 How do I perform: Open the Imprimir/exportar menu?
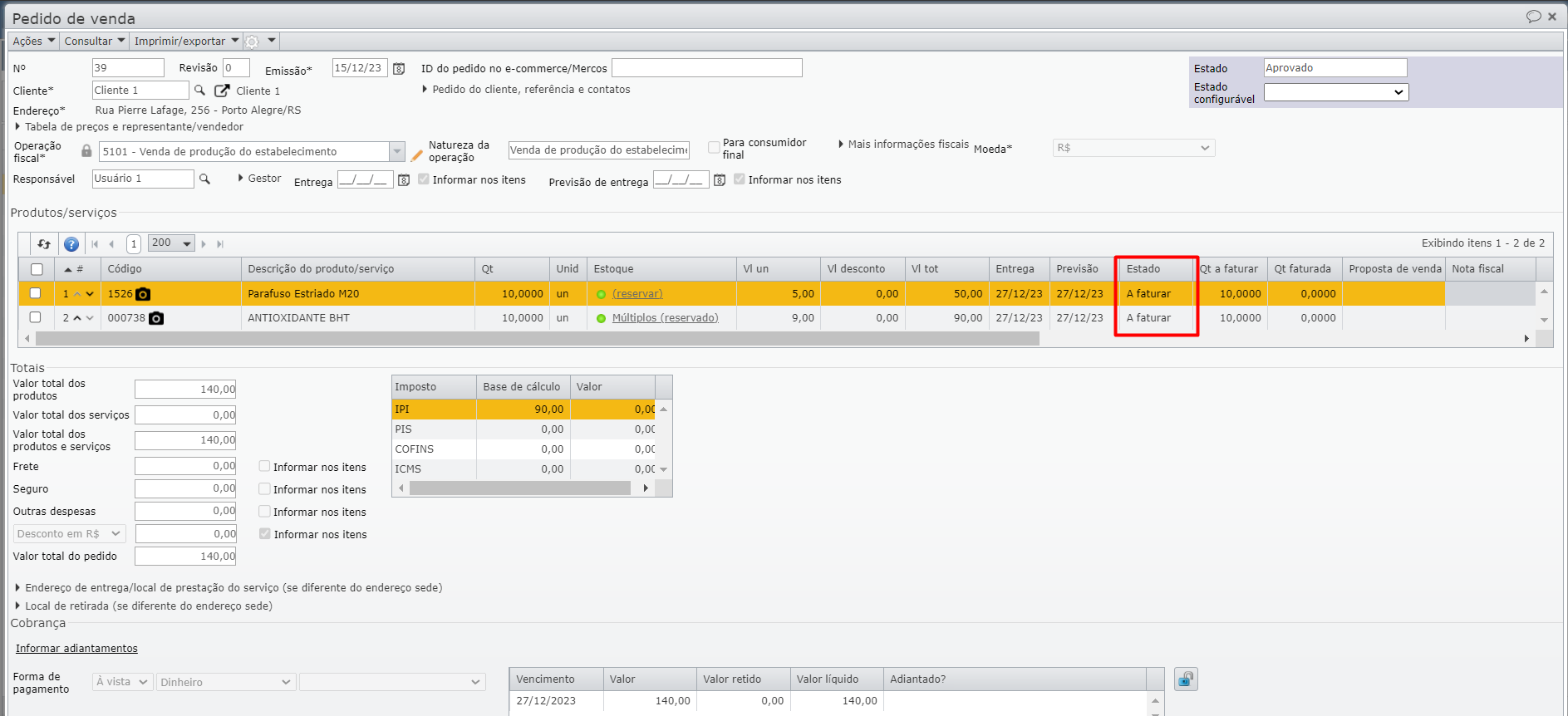coord(186,41)
